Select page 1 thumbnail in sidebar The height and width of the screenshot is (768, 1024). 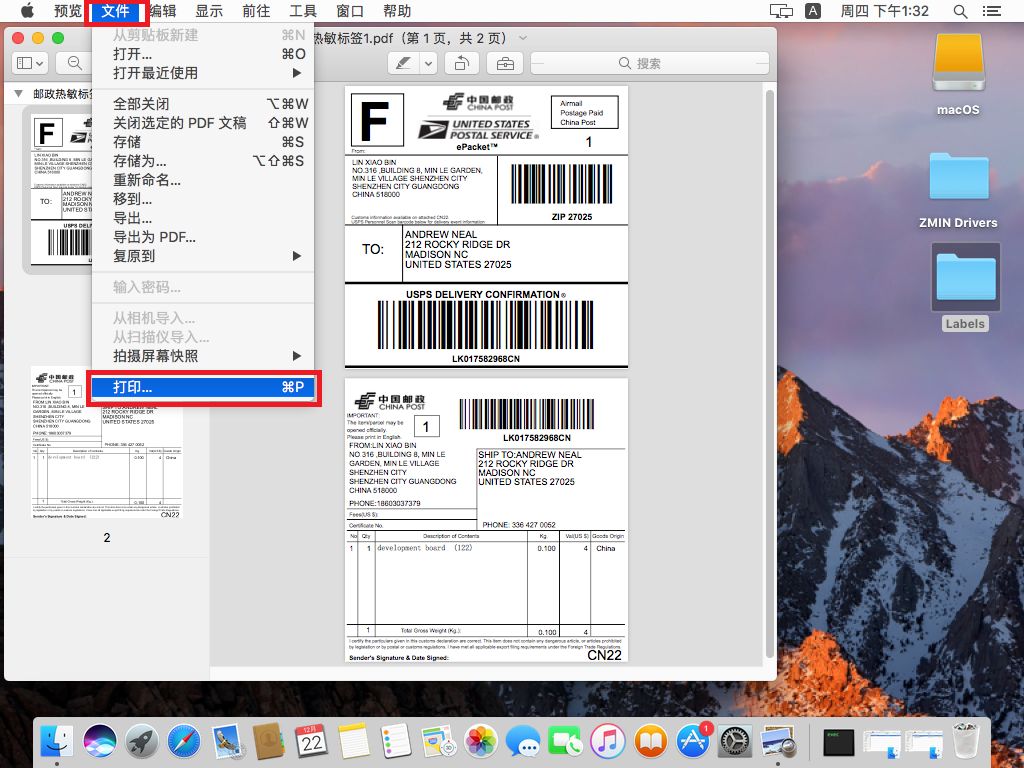59,190
